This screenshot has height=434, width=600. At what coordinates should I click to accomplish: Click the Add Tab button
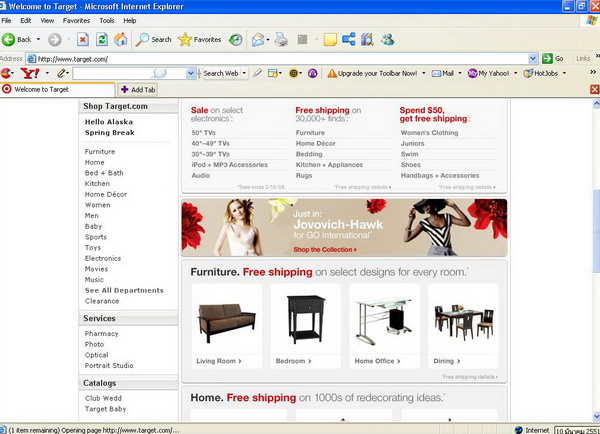coord(137,90)
